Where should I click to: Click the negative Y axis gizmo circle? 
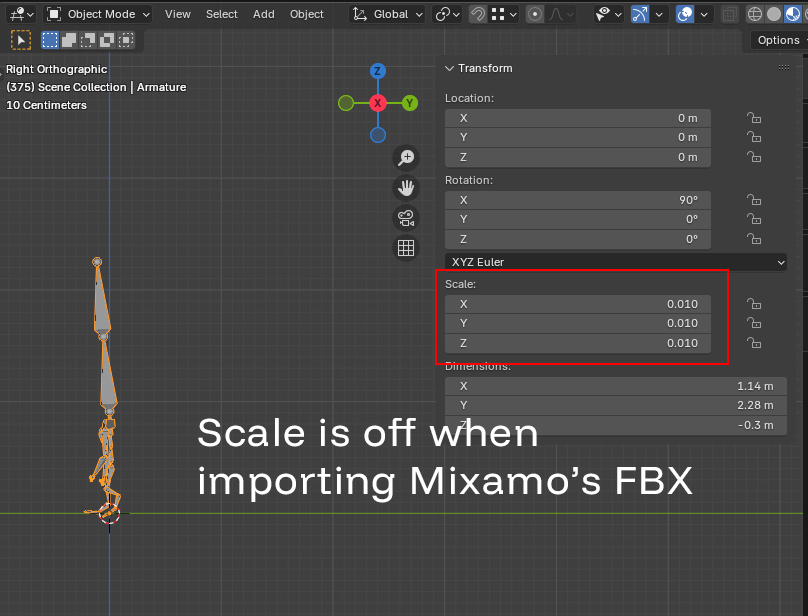[x=346, y=103]
